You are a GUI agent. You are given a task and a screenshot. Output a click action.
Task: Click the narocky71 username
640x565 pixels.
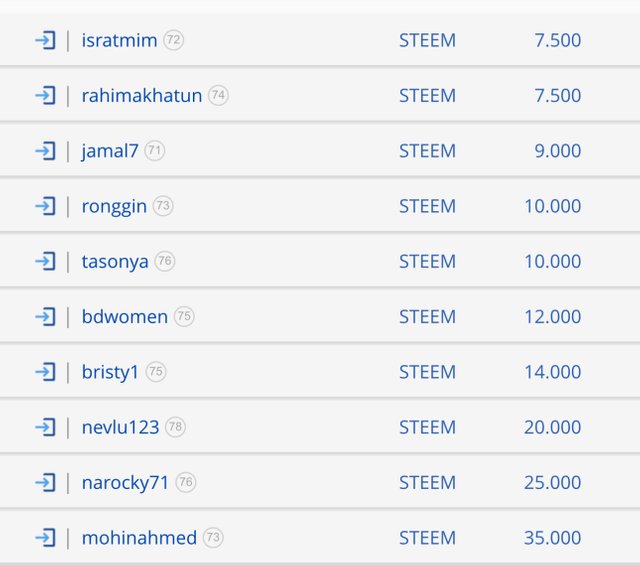point(125,483)
